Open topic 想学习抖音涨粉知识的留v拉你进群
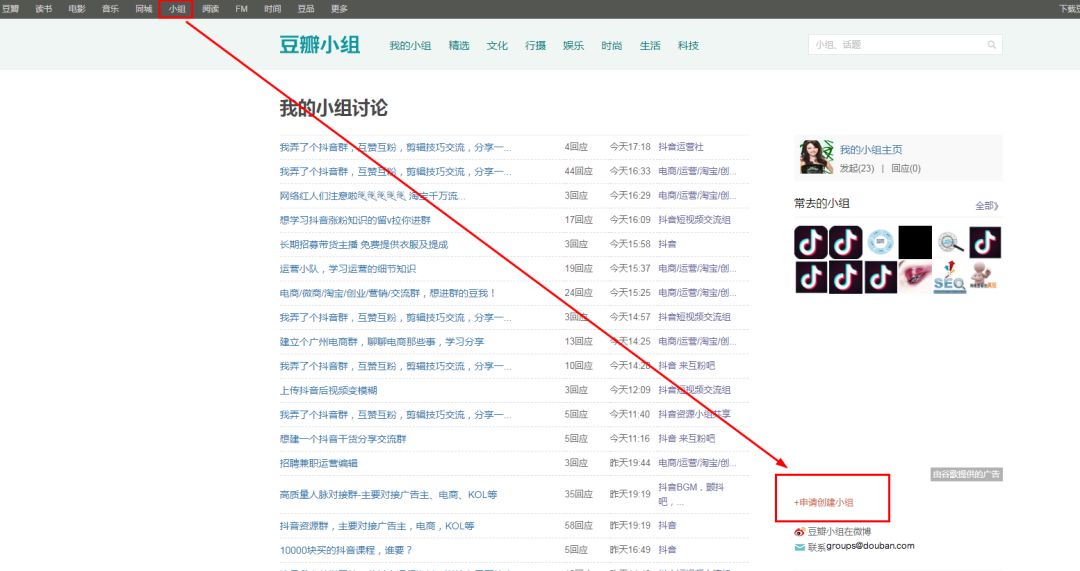The image size is (1080, 571). (355, 220)
